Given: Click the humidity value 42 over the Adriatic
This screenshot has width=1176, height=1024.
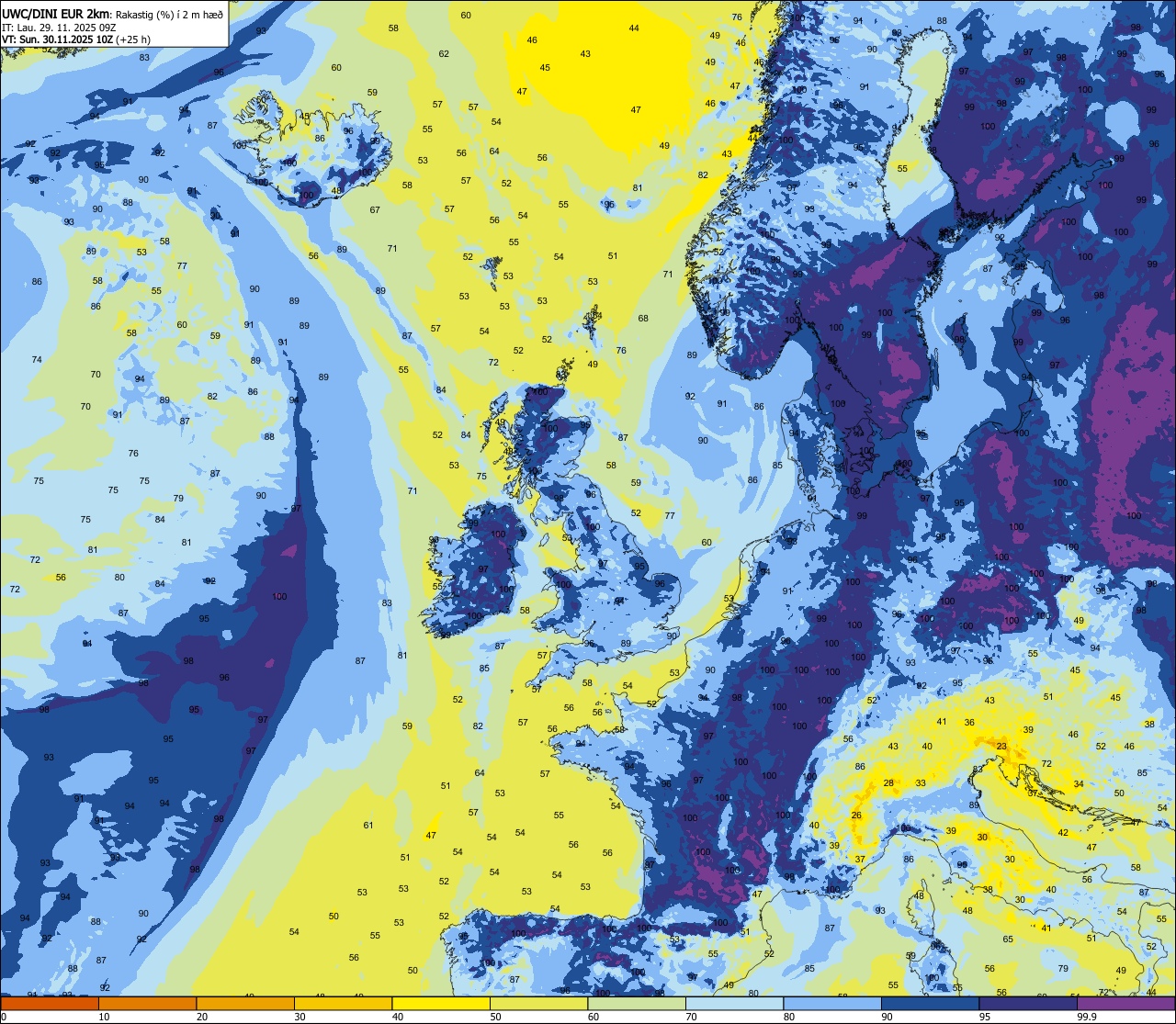Looking at the screenshot, I should [1063, 833].
